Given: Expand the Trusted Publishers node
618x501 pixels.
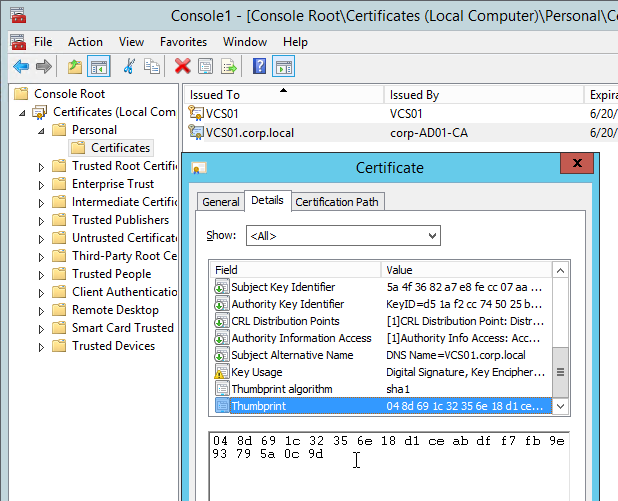Looking at the screenshot, I should pos(41,221).
